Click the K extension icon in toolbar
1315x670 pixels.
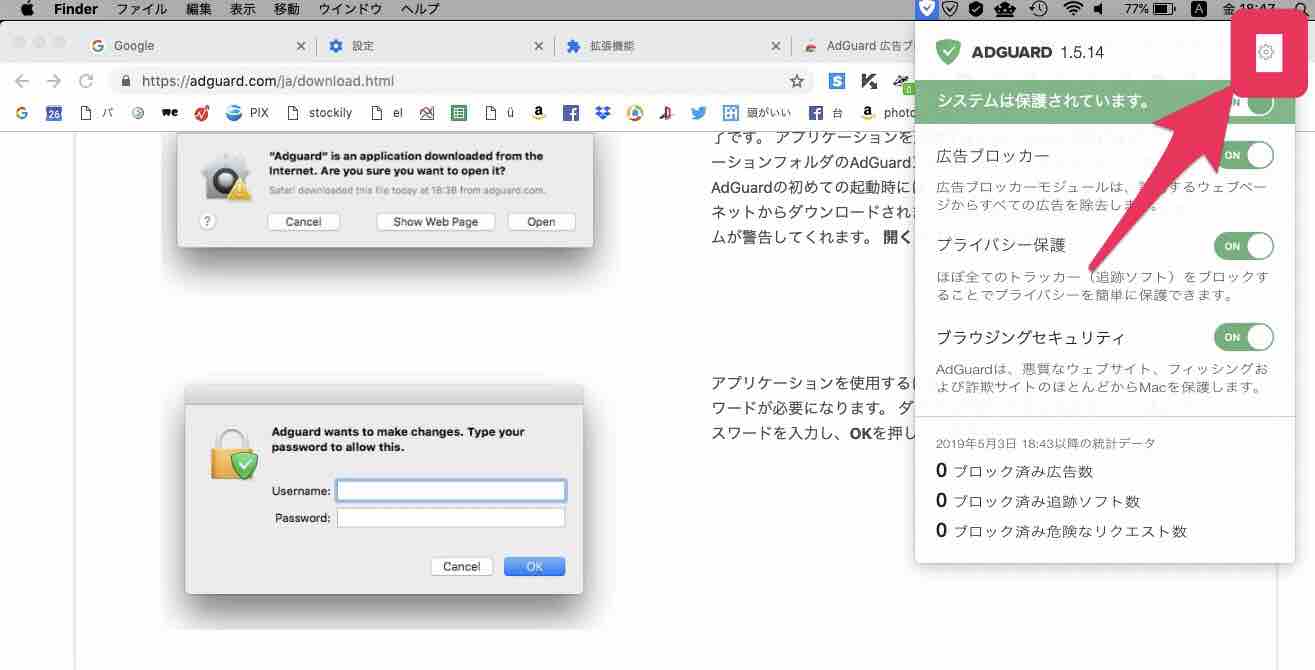pyautogui.click(x=869, y=81)
